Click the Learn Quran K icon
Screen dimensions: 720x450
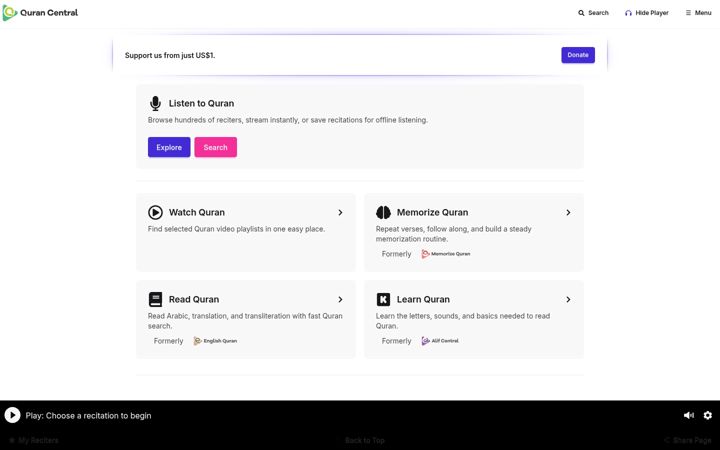coord(383,299)
